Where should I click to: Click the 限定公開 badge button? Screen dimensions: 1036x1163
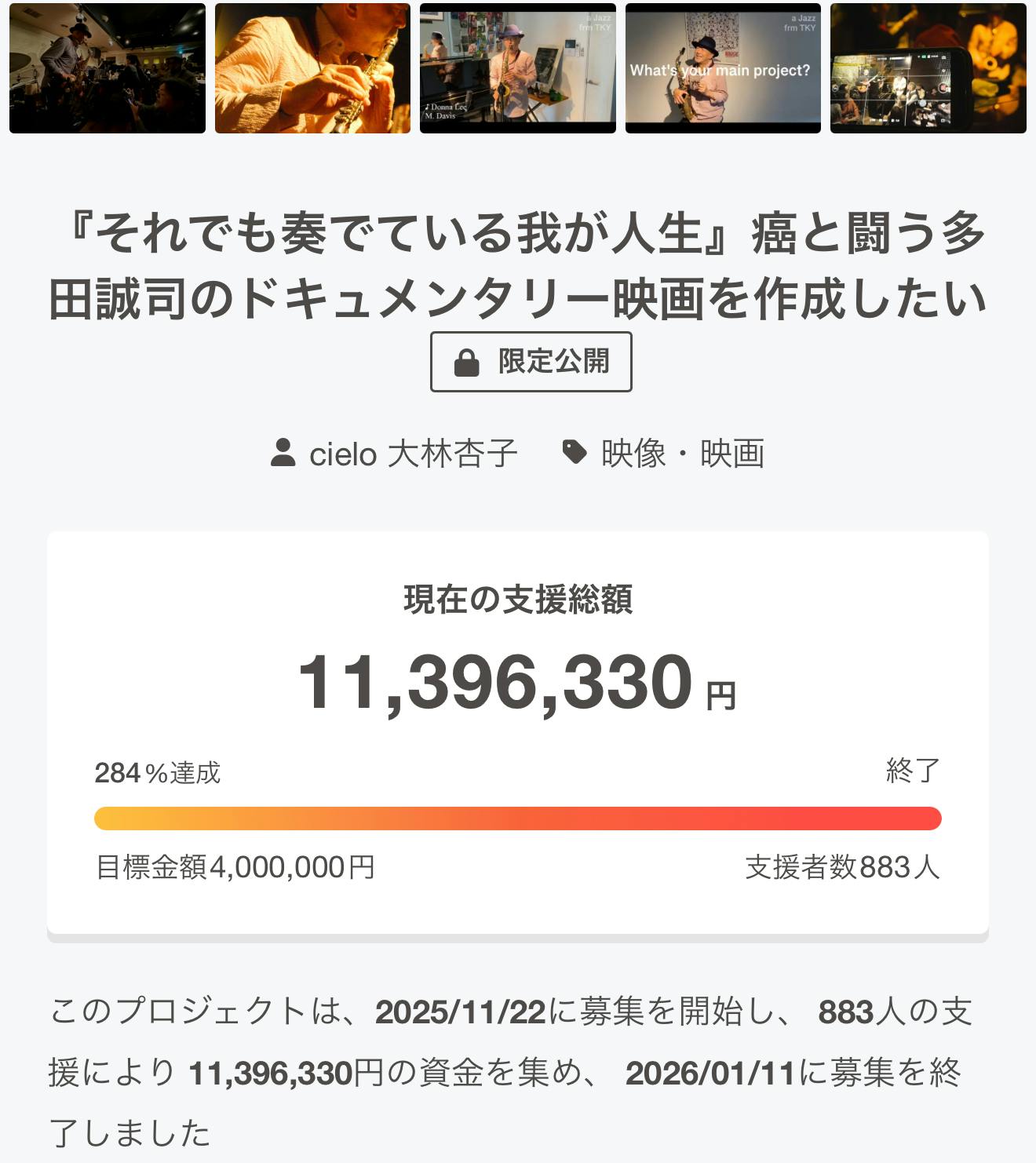(531, 362)
